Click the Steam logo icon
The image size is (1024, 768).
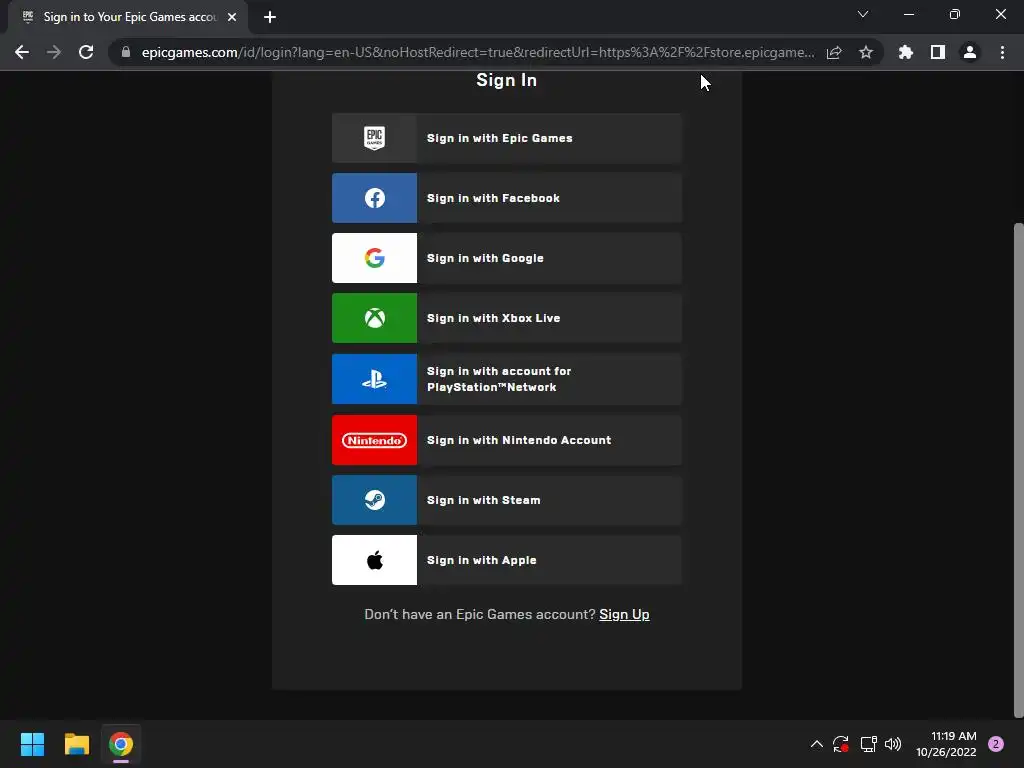374,500
